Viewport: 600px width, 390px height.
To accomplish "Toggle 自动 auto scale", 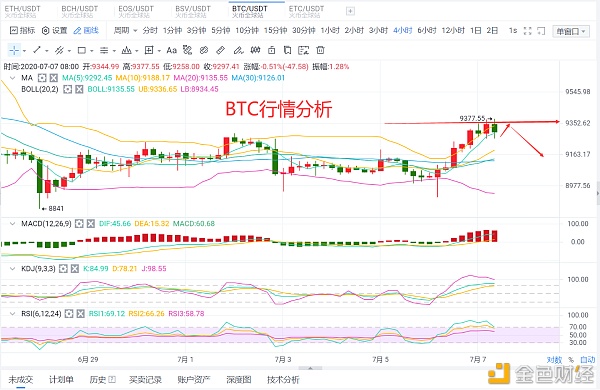I will tap(588, 360).
